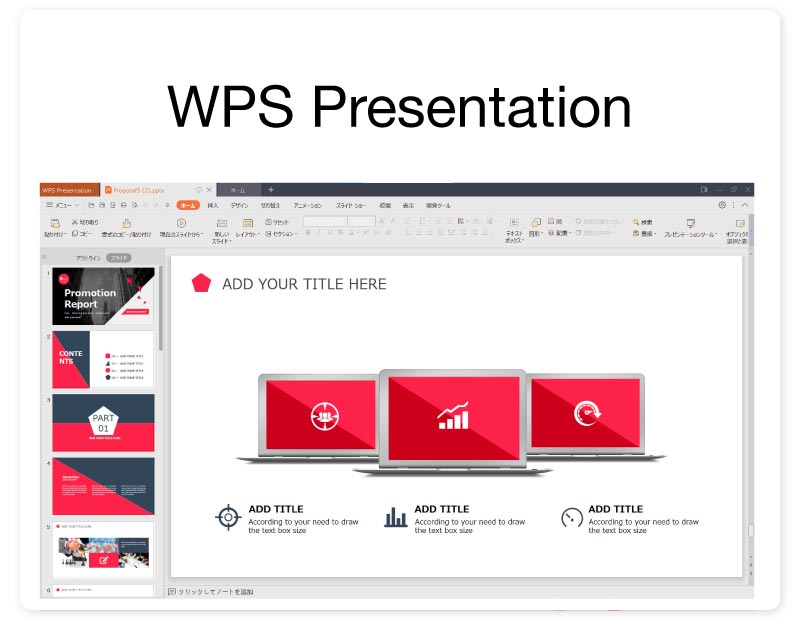The width and height of the screenshot is (800, 620).
Task: Open the Animation (アニメーション) ribbon tab
Action: [307, 205]
